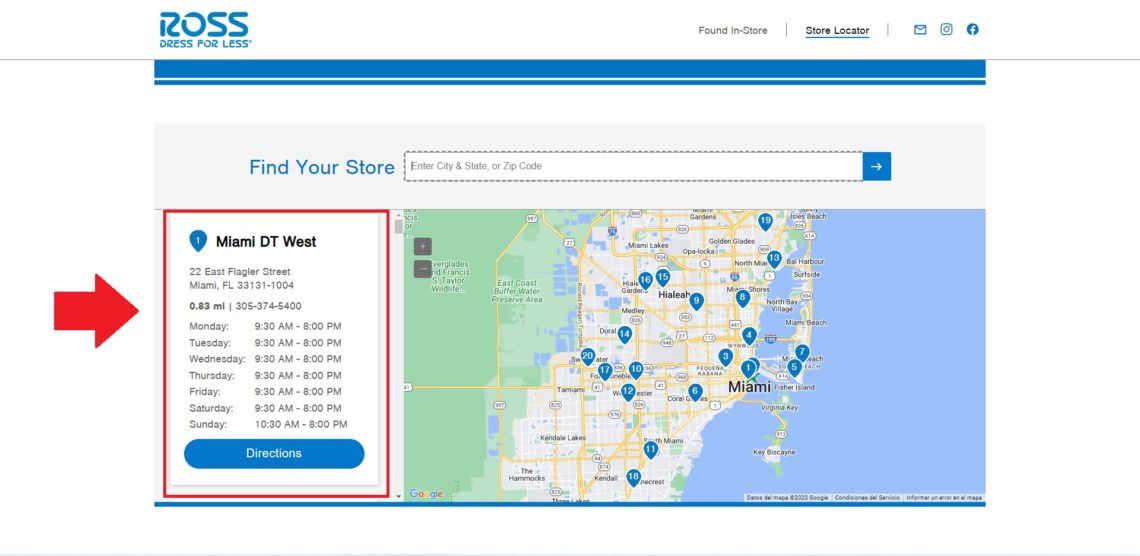The width and height of the screenshot is (1140, 556).
Task: Select map marker number 11
Action: click(x=651, y=449)
